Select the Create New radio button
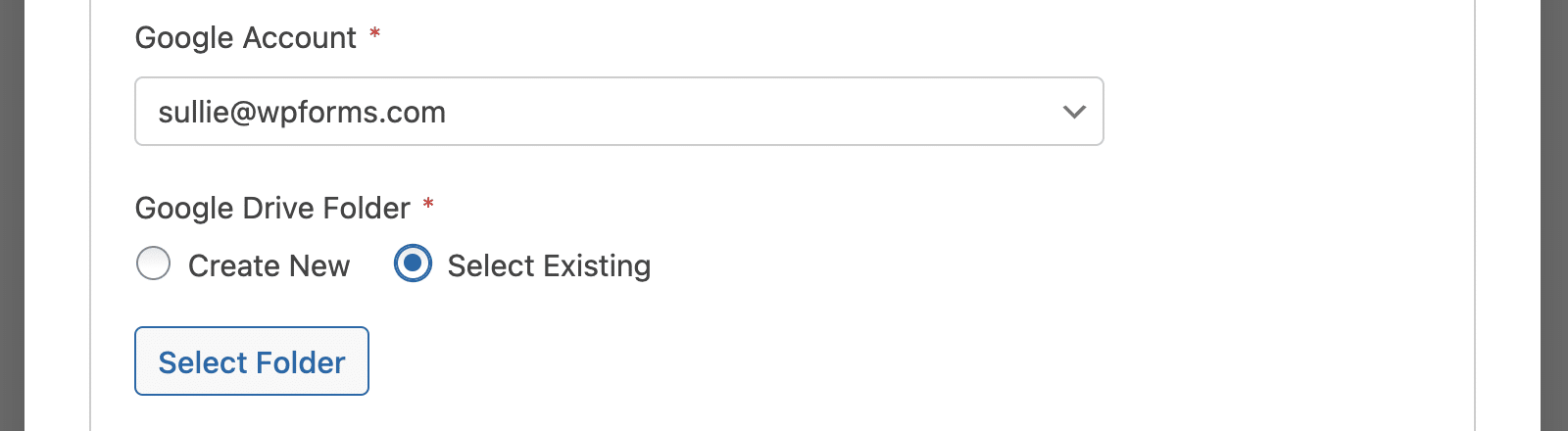The width and height of the screenshot is (1568, 431). (x=153, y=263)
